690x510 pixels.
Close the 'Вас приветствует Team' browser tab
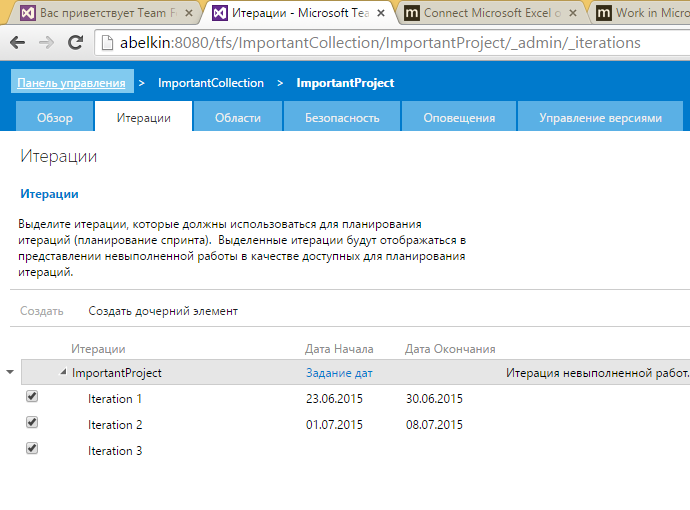tap(189, 13)
